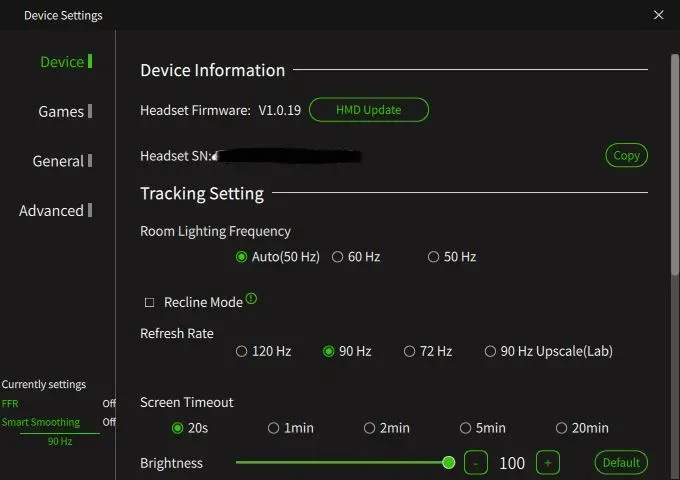Click the Recline Mode info icon

(251, 299)
